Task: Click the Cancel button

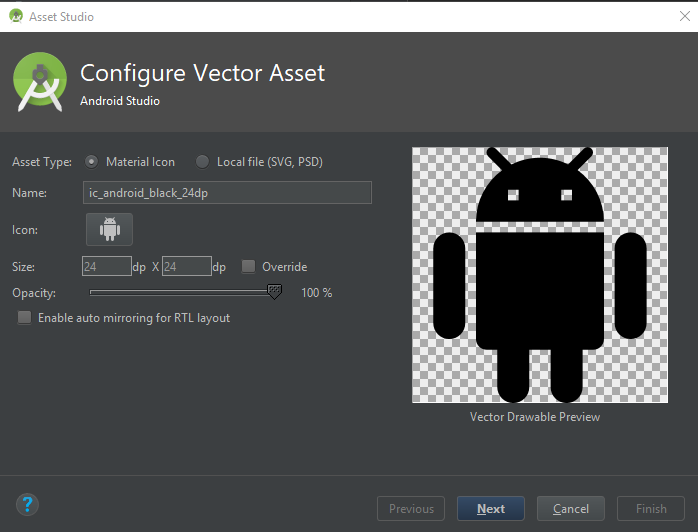Action: point(571,508)
